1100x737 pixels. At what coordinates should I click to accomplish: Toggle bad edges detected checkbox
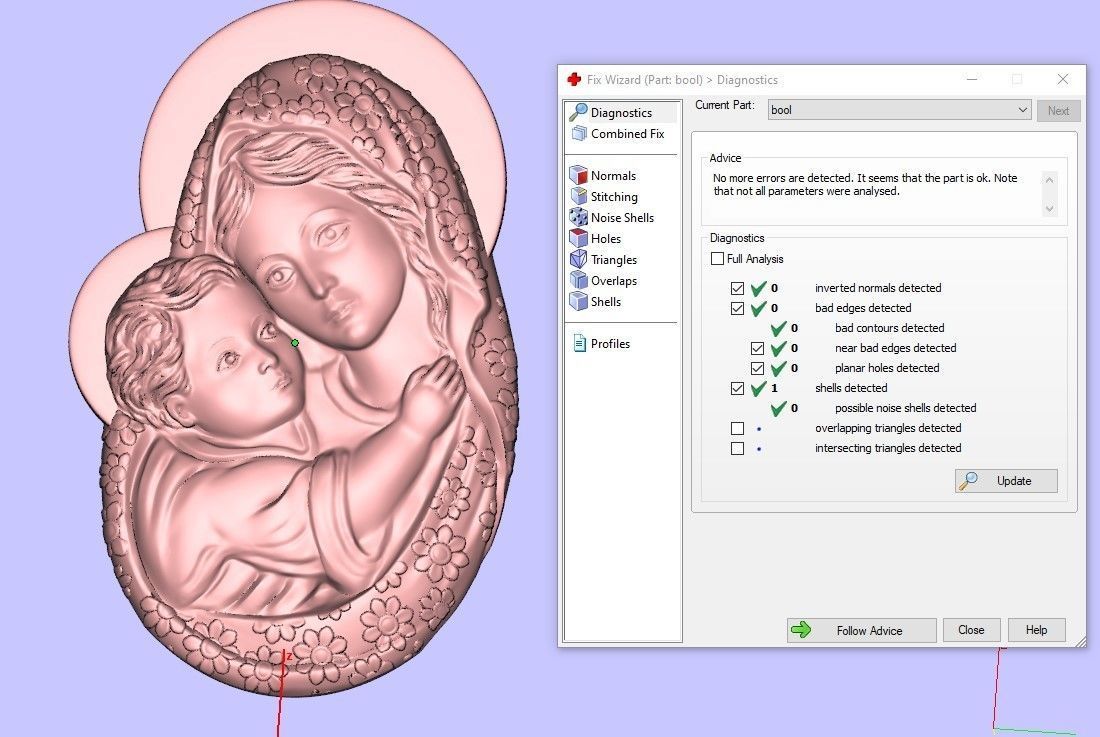(x=737, y=308)
